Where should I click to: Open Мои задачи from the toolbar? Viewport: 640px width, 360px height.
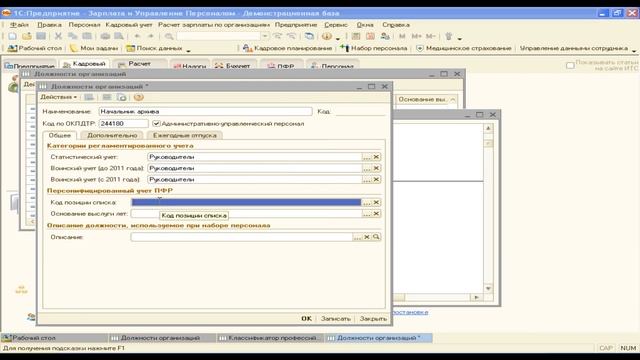[x=94, y=48]
